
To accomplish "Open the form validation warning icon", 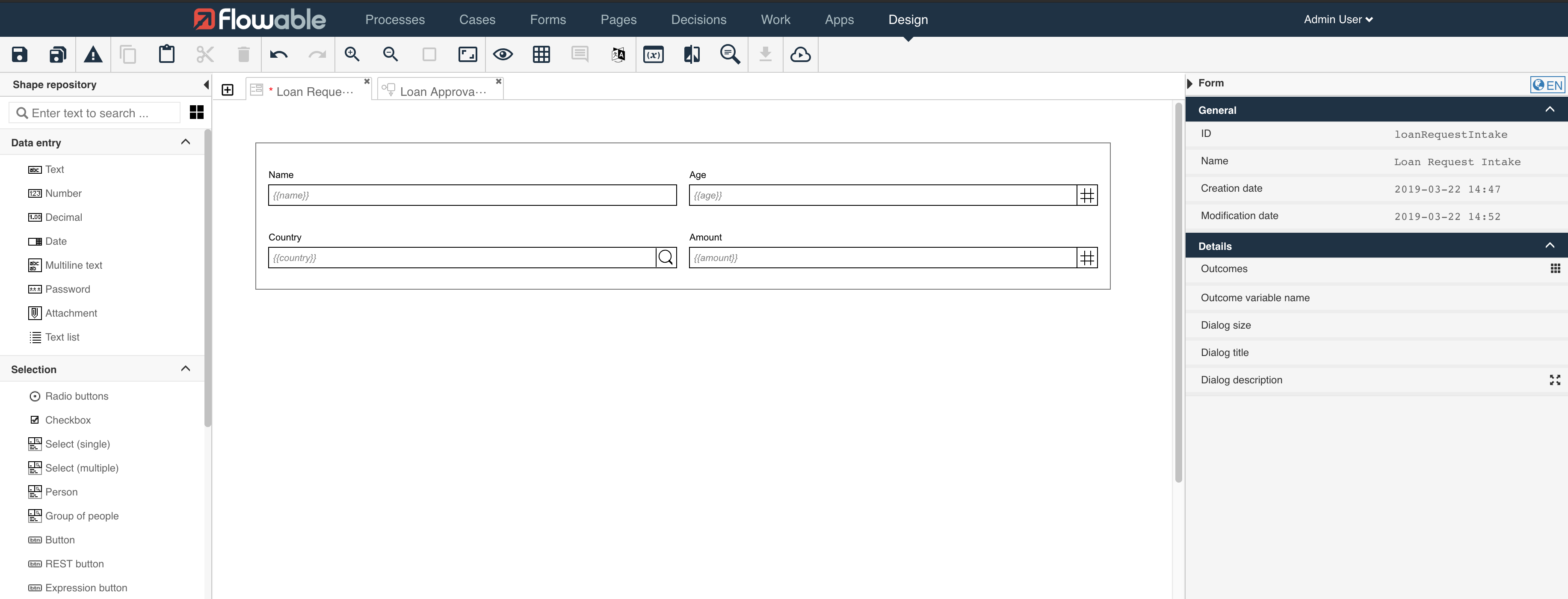I will point(92,54).
